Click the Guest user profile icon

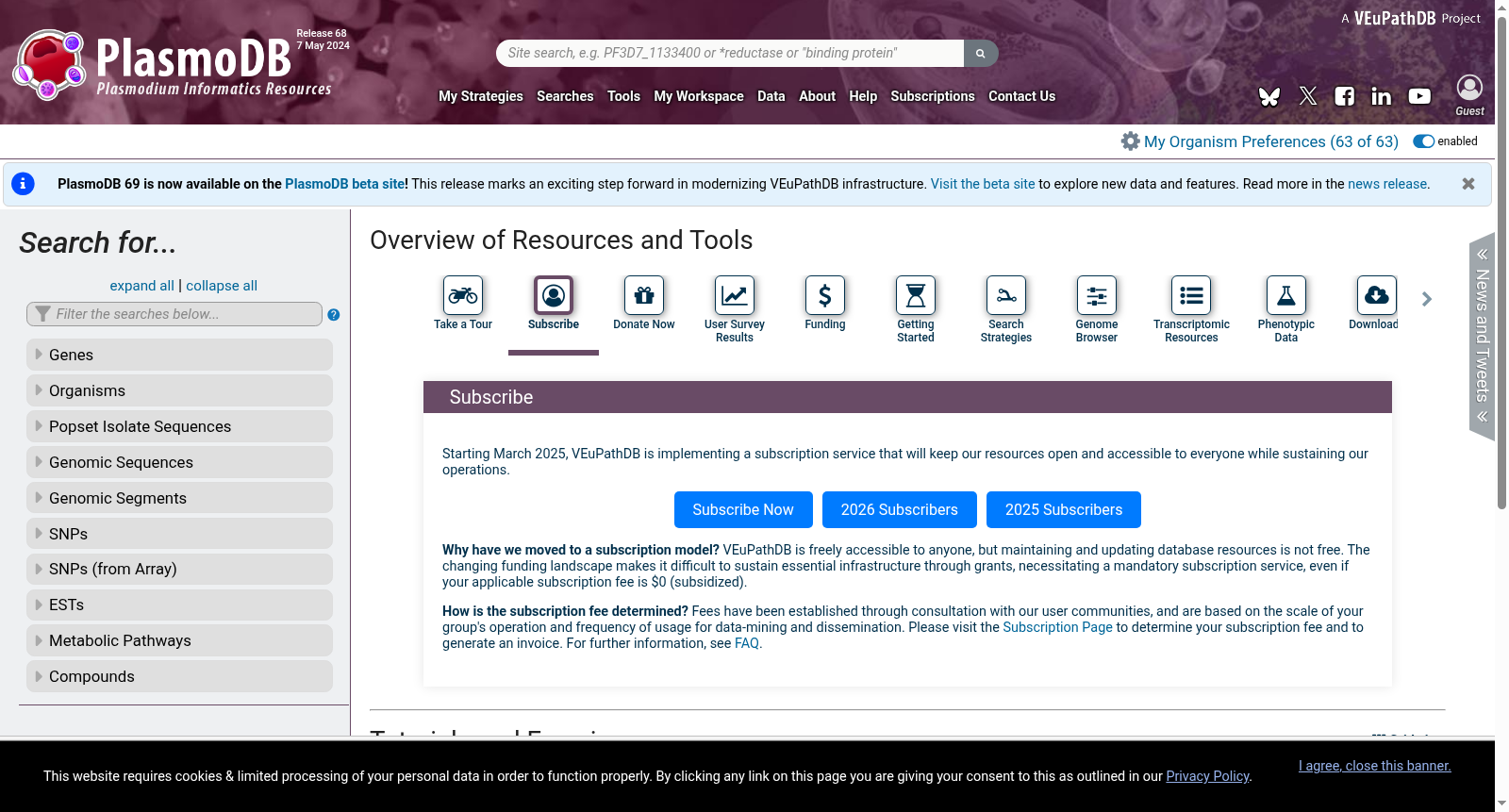1469,88
